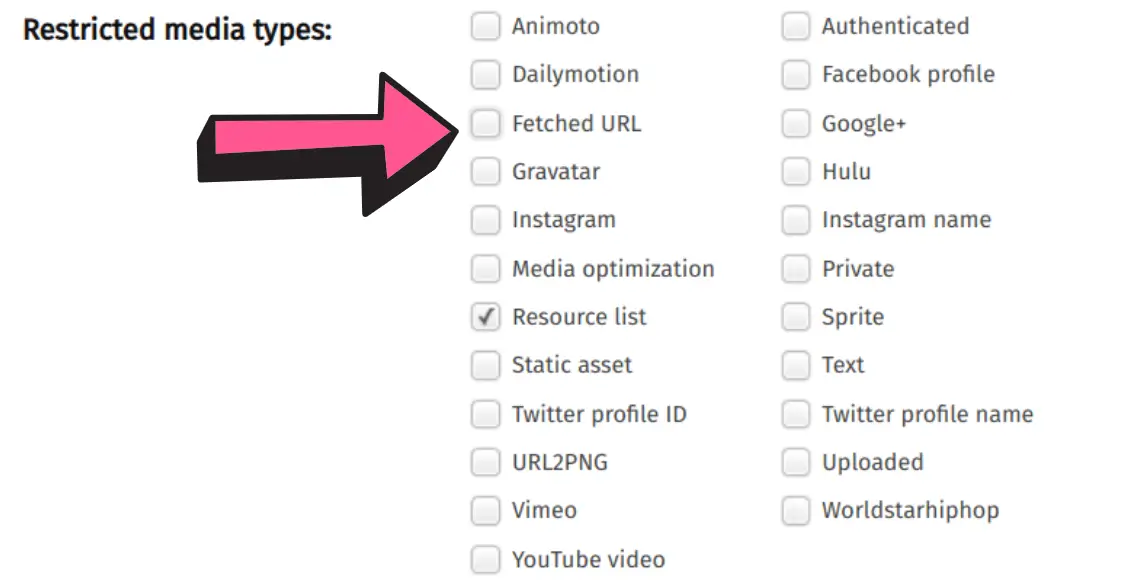Enable the Text media type checkbox

point(796,365)
